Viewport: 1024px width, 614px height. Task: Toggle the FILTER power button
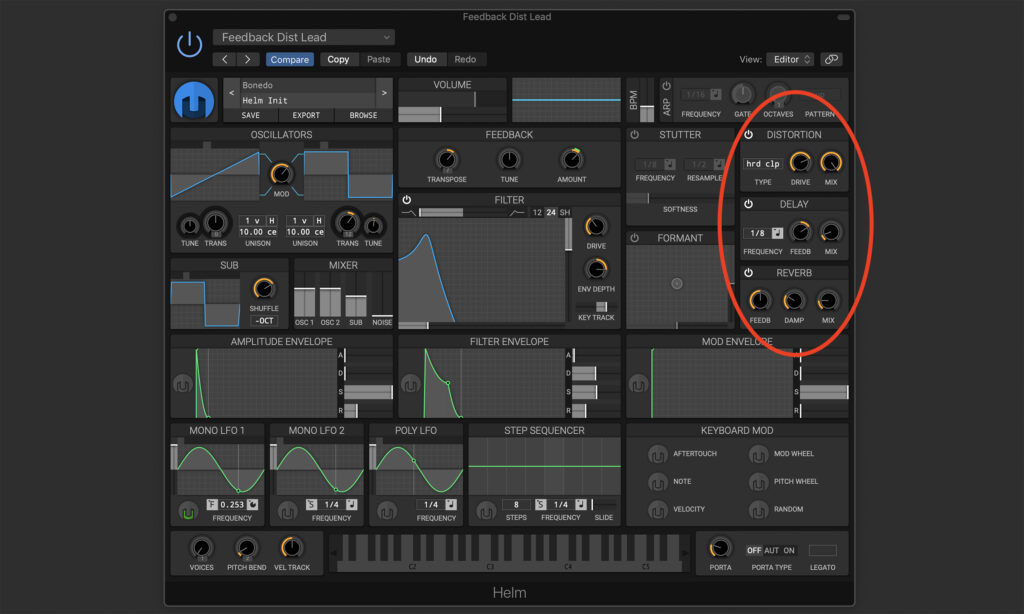point(406,200)
